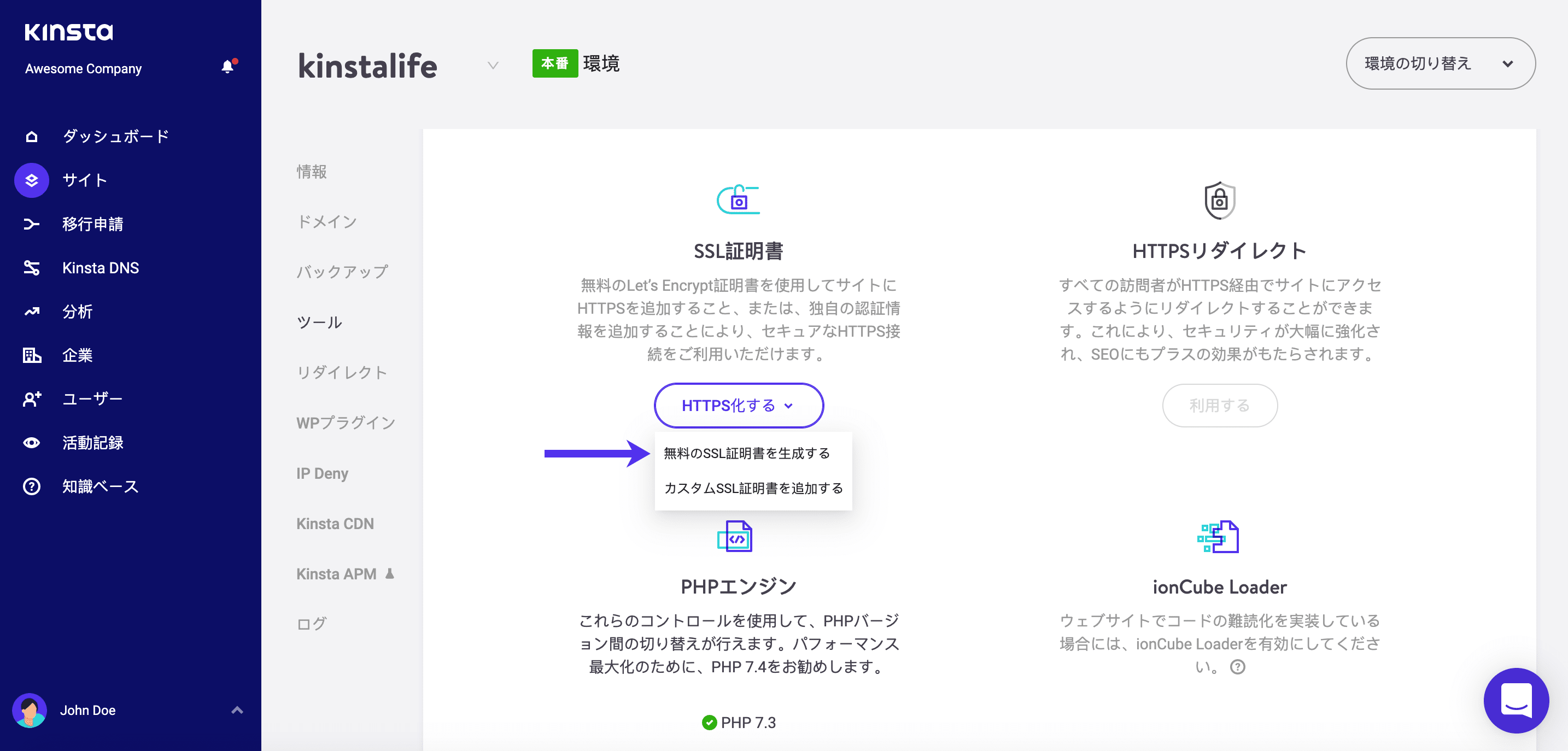Click the SSL証明書 heading
1568x751 pixels.
click(738, 251)
